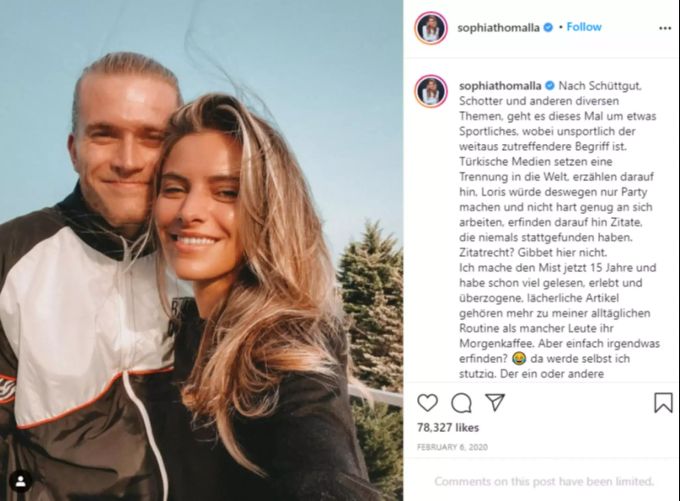Open comments via the speech bubble icon
Screen dimensions: 680x501
461,403
